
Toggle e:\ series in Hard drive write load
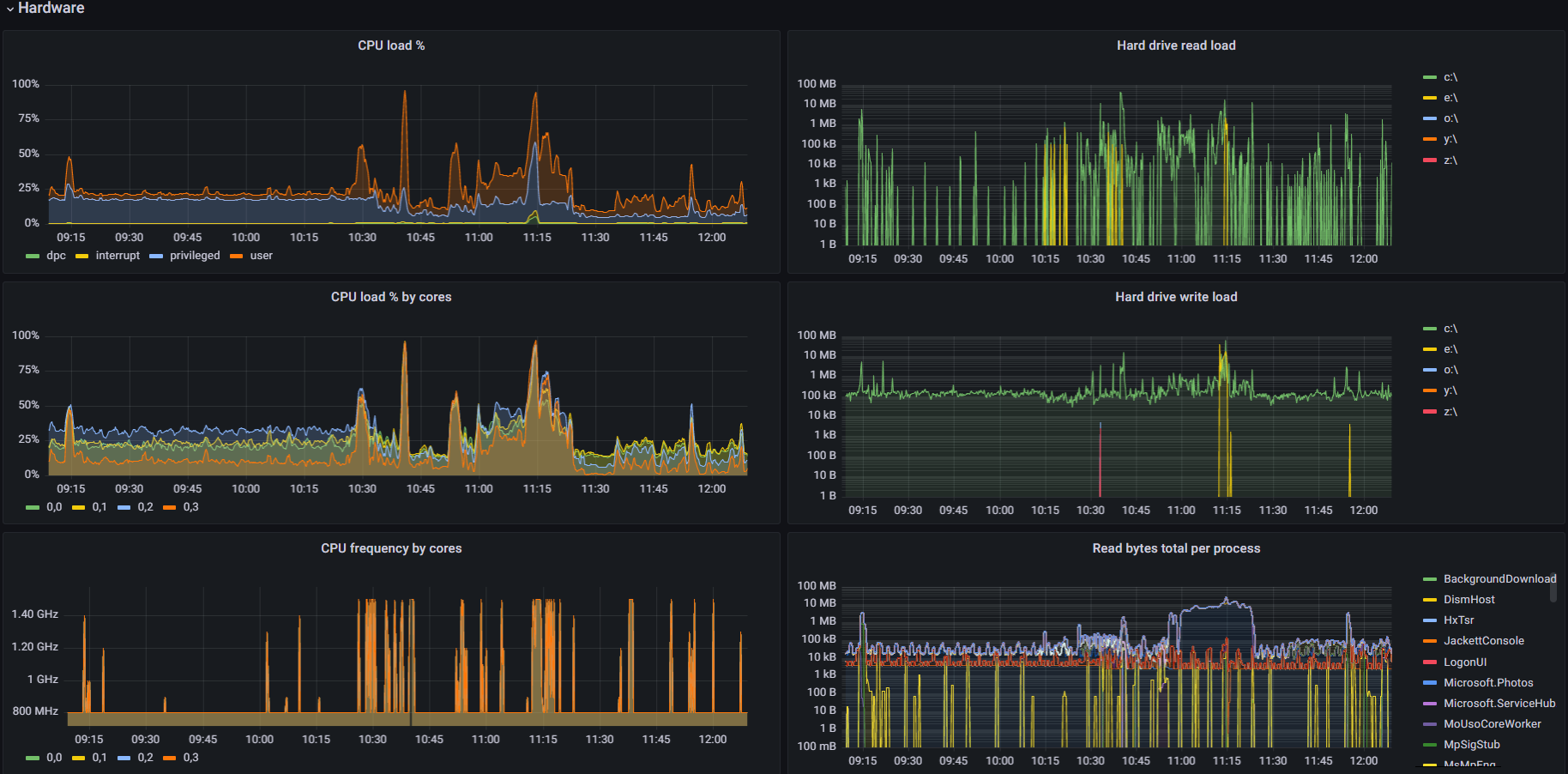coord(1450,349)
